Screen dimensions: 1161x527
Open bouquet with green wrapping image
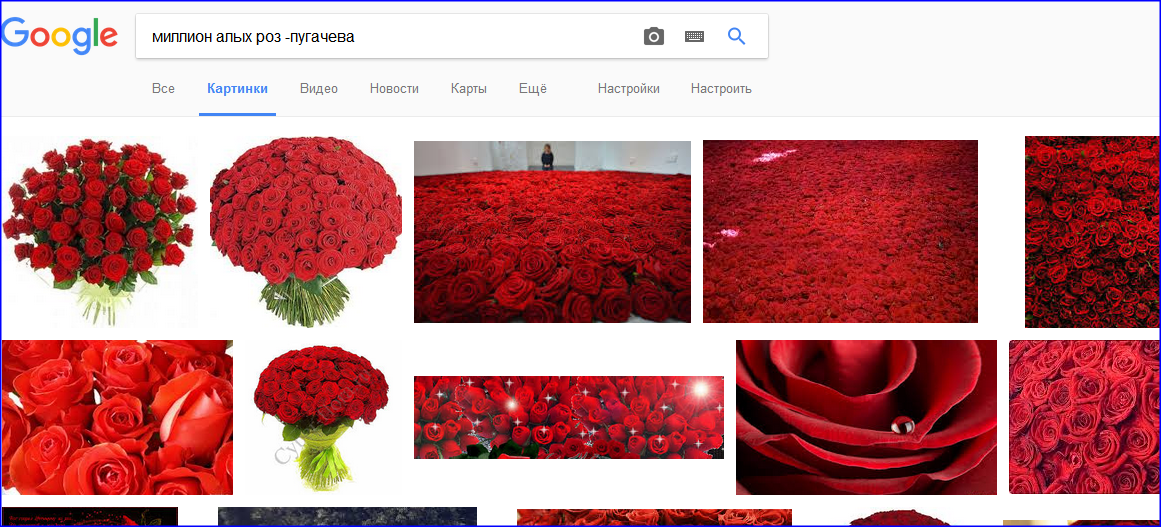tap(306, 417)
